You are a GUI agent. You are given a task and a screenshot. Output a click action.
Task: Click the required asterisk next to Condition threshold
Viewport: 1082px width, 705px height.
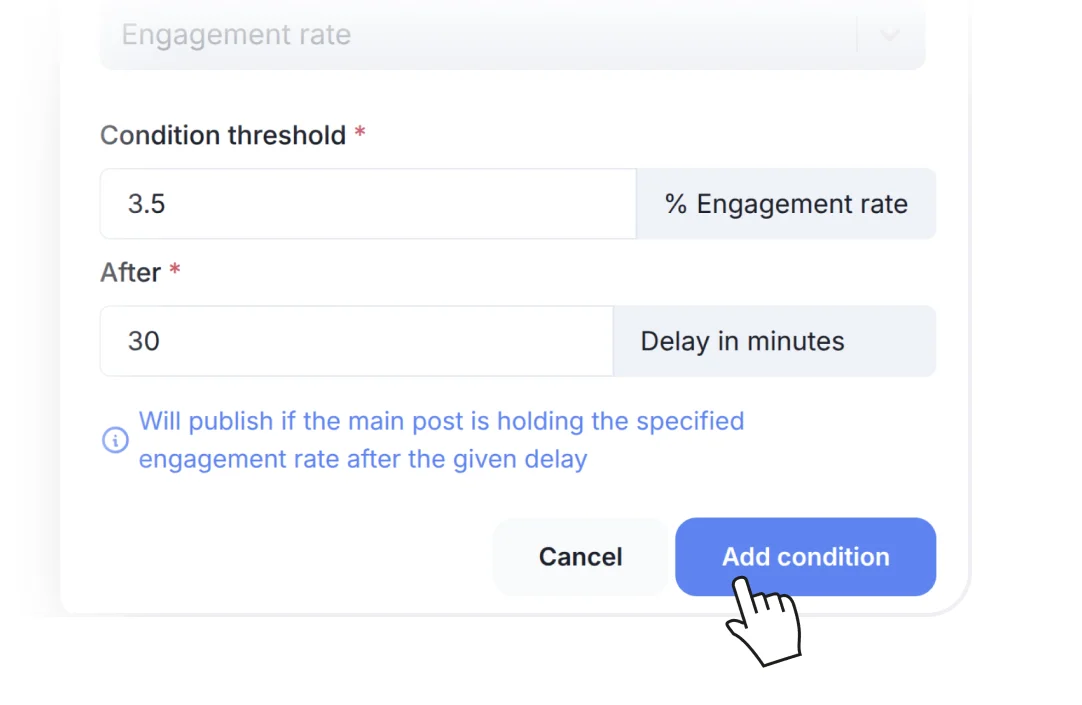360,131
